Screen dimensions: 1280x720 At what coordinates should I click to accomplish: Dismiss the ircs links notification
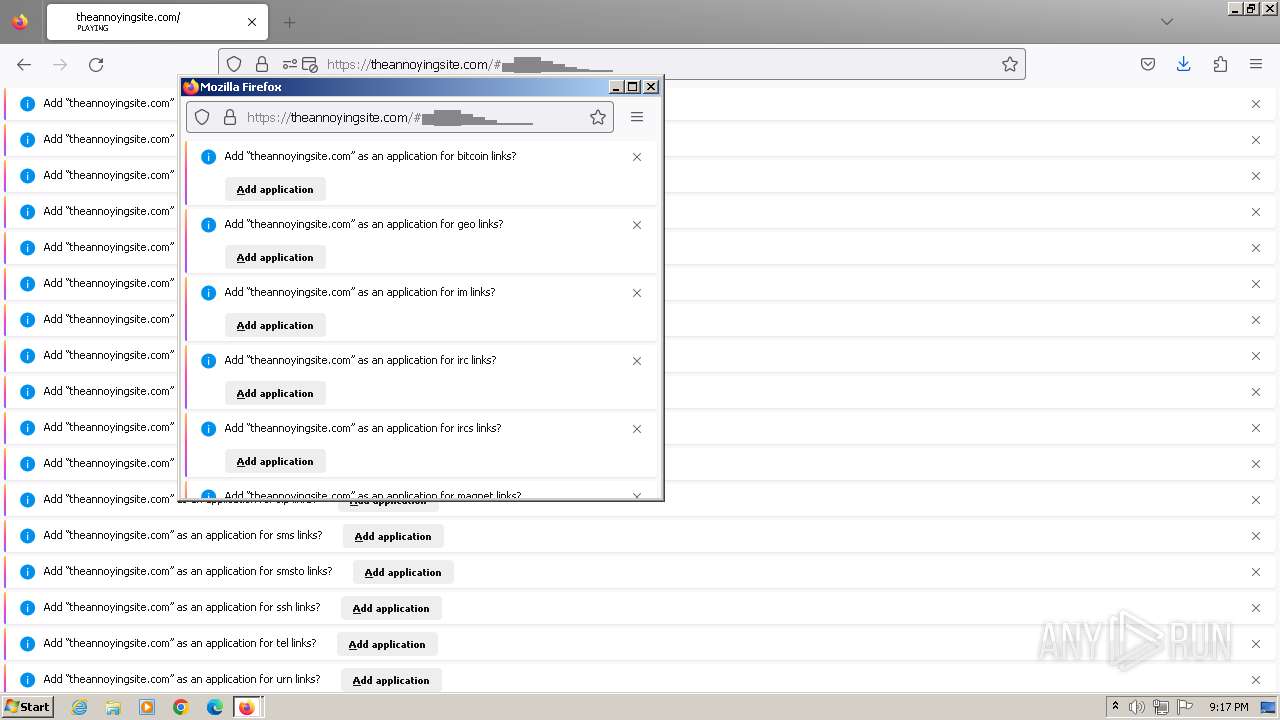point(637,429)
